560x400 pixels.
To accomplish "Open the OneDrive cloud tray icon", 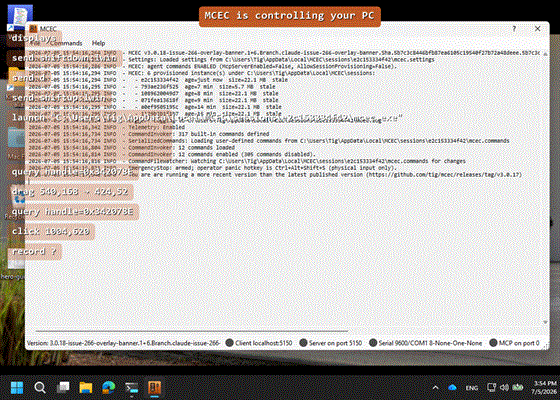I will click(x=452, y=388).
